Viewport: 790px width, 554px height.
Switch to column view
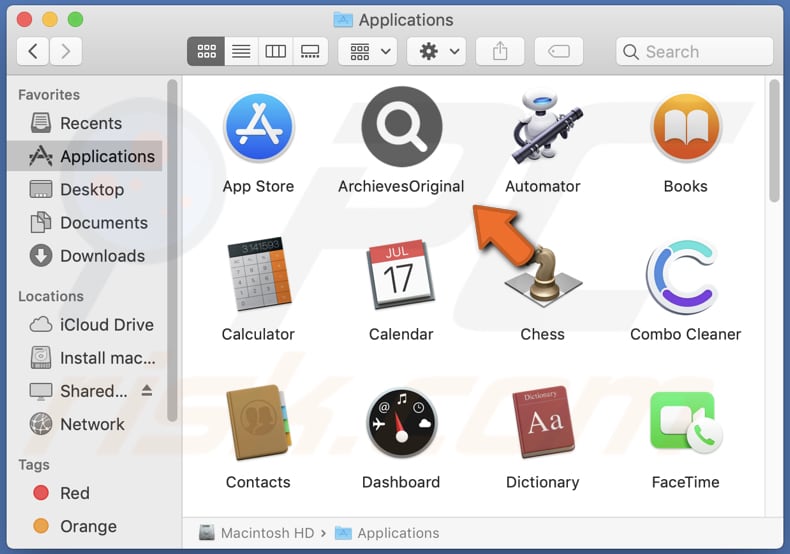pos(276,51)
